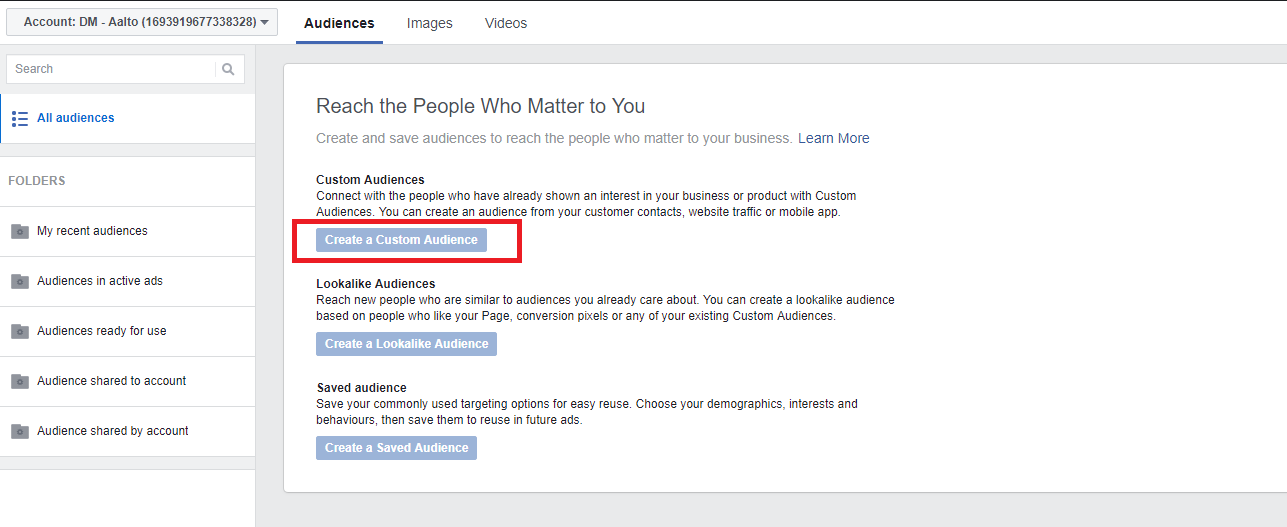Open the Learn More link
This screenshot has height=527, width=1287.
pos(834,138)
